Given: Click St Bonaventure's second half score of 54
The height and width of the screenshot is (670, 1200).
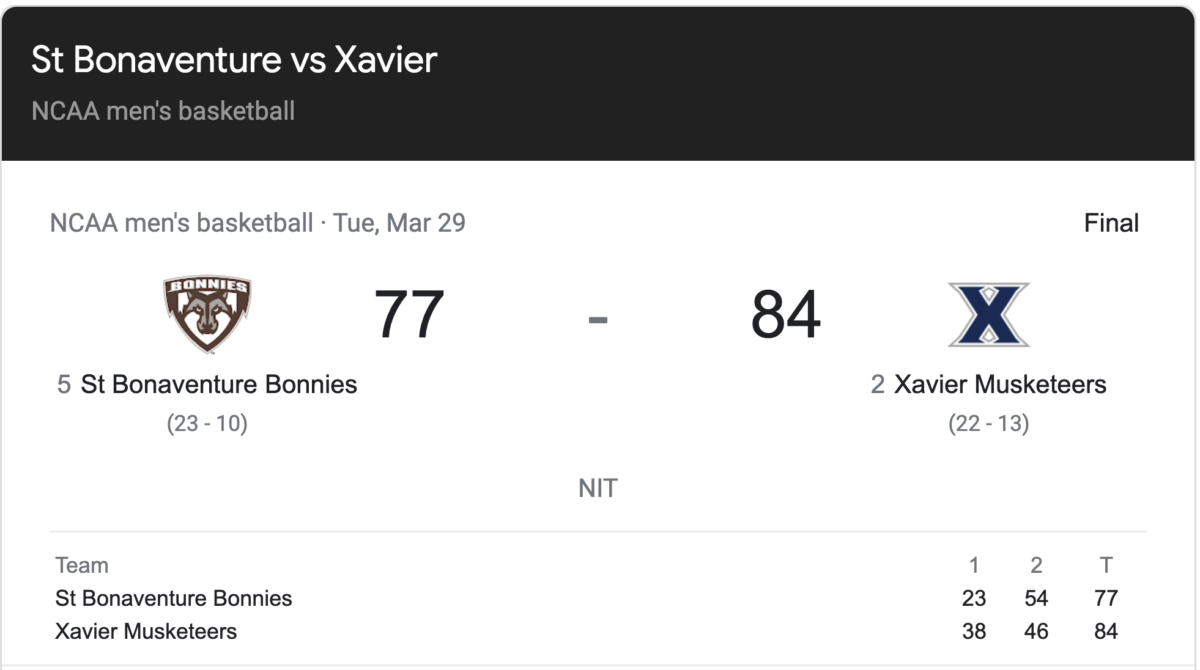Looking at the screenshot, I should click(x=1036, y=598).
